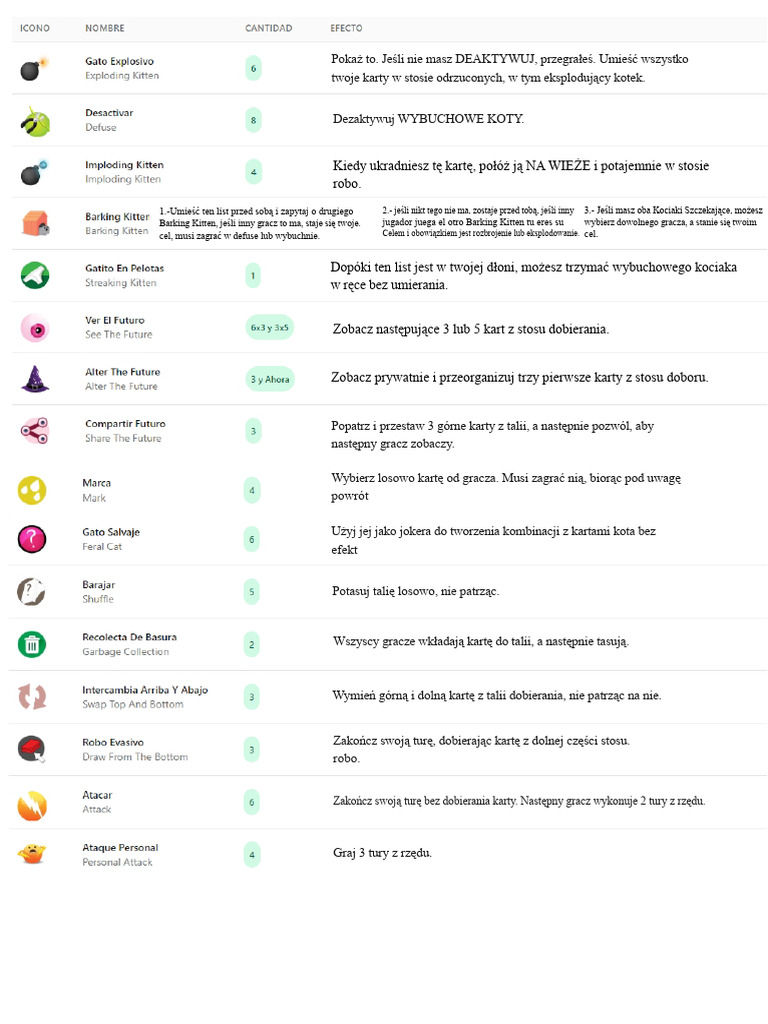Click the Personal Attack icon

coord(32,854)
